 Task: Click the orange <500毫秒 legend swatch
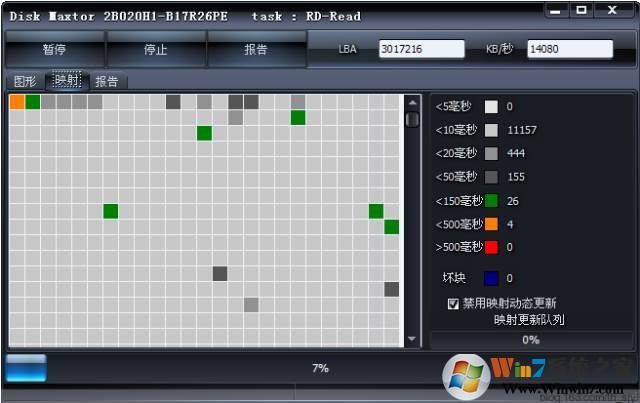491,224
